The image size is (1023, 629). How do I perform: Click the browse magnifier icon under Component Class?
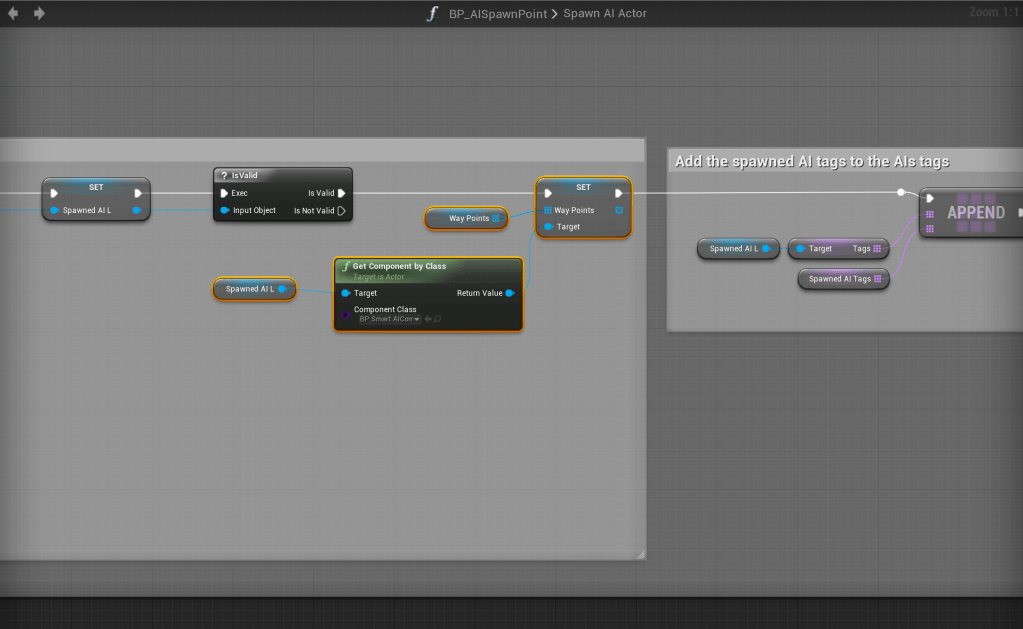(438, 319)
